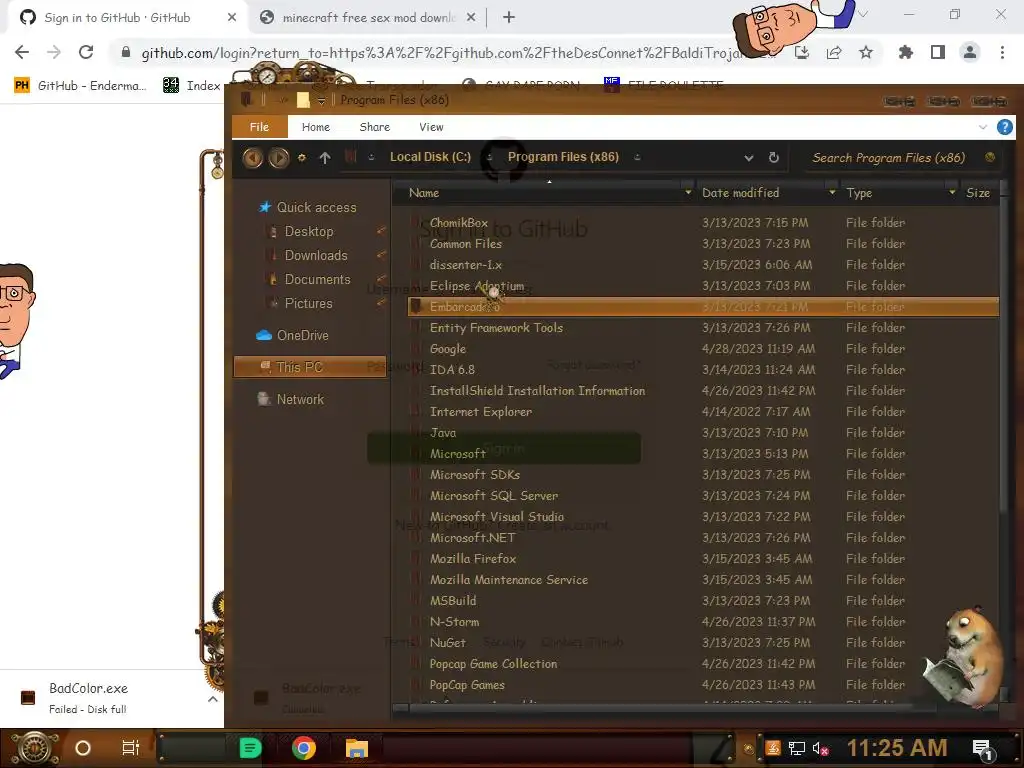Select the IDA 6.8 folder
This screenshot has width=1024, height=768.
[452, 370]
